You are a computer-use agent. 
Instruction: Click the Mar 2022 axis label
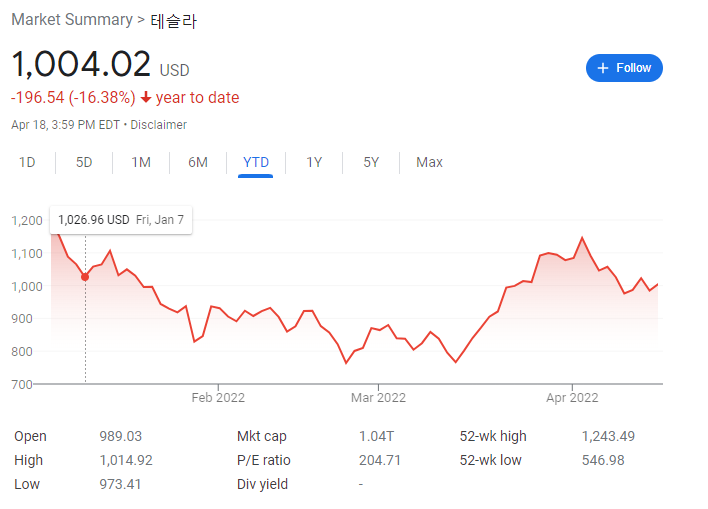(378, 397)
